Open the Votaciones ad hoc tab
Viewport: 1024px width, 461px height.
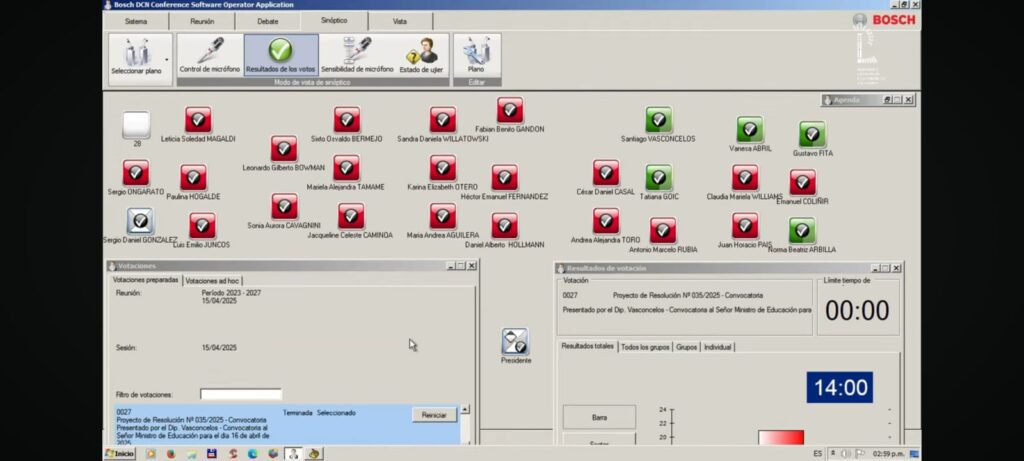point(212,281)
